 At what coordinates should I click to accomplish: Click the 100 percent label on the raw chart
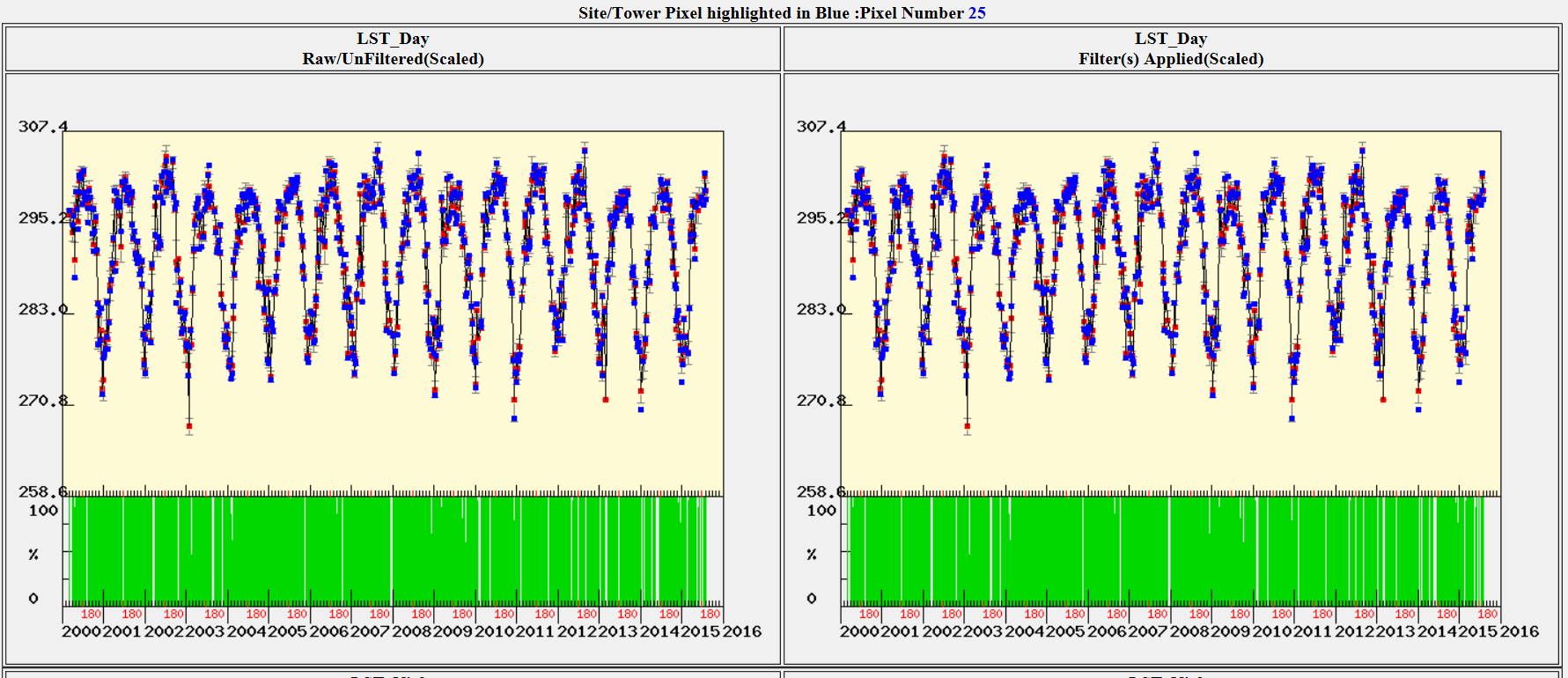tap(43, 511)
